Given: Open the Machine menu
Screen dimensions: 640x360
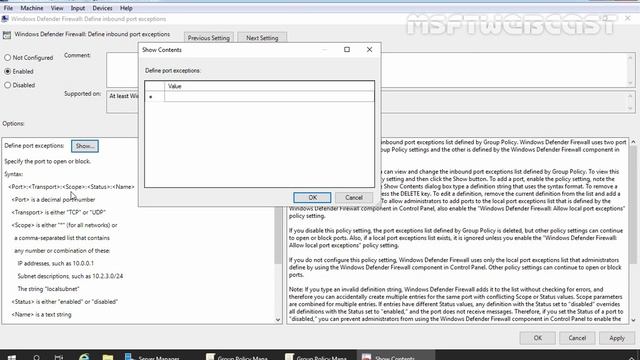Looking at the screenshot, I should tap(31, 8).
